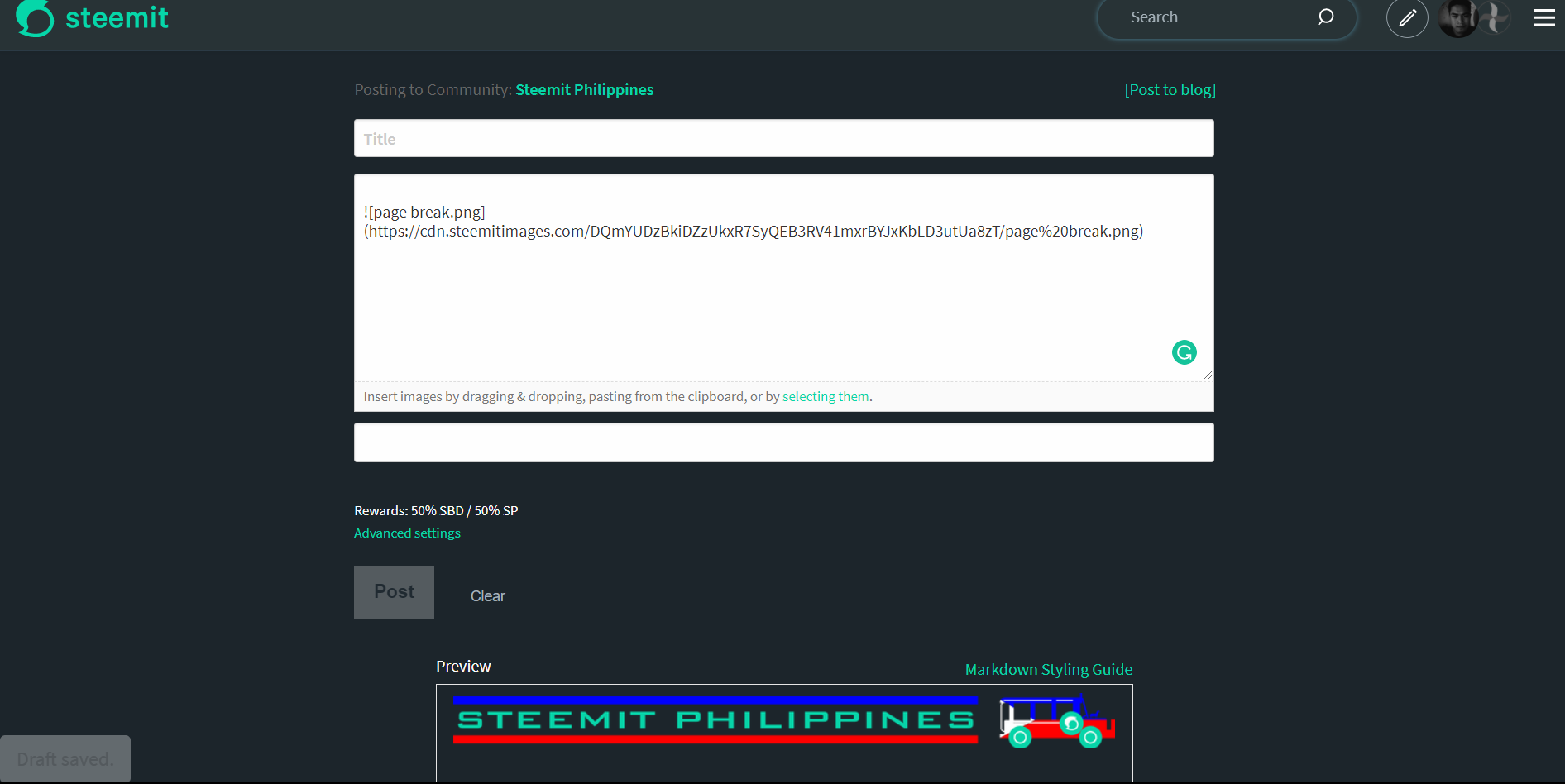The image size is (1565, 784).
Task: Click the Post button
Action: point(394,592)
